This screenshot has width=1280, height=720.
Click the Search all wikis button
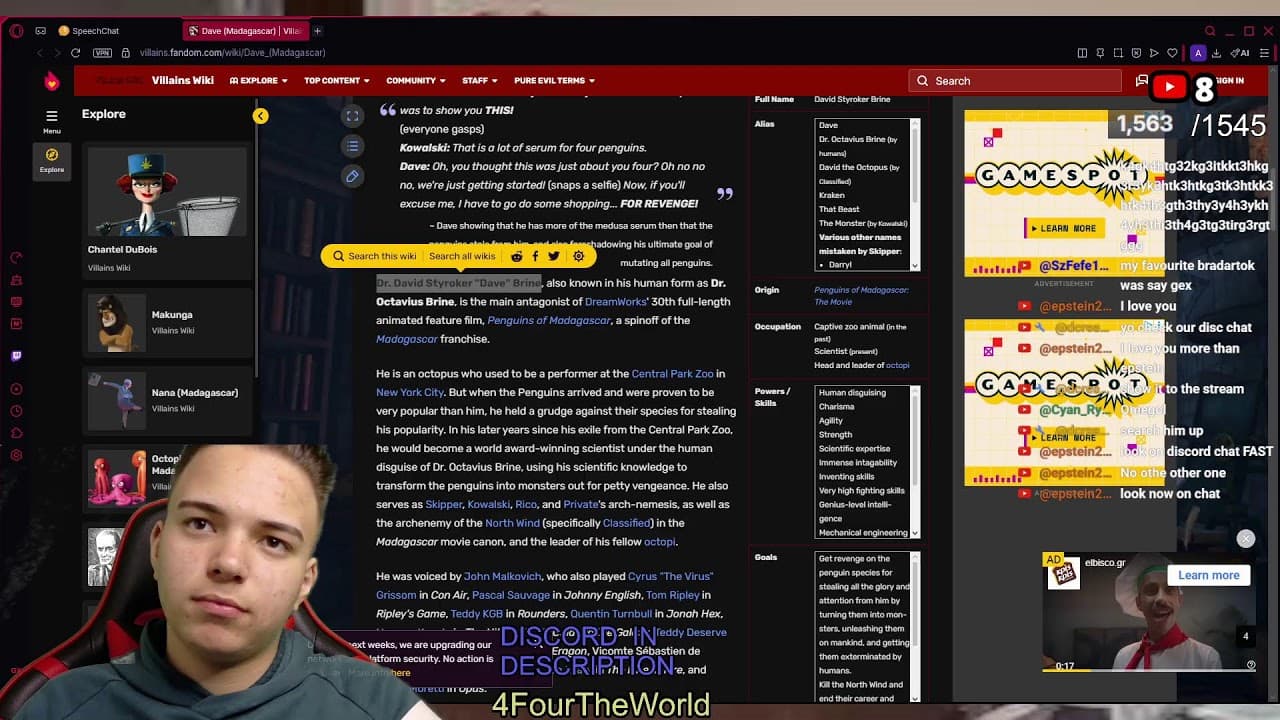point(462,256)
